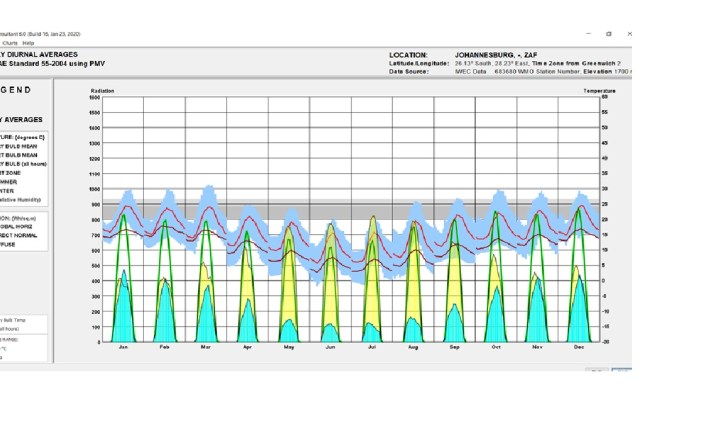Screen dimensions: 720x426
Task: Click the WINTER comfort zone legend item
Action: pos(9,191)
